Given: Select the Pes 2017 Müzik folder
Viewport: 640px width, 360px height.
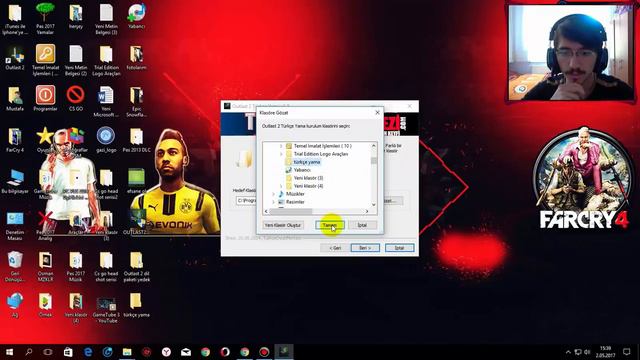Looking at the screenshot, I should point(76,267).
